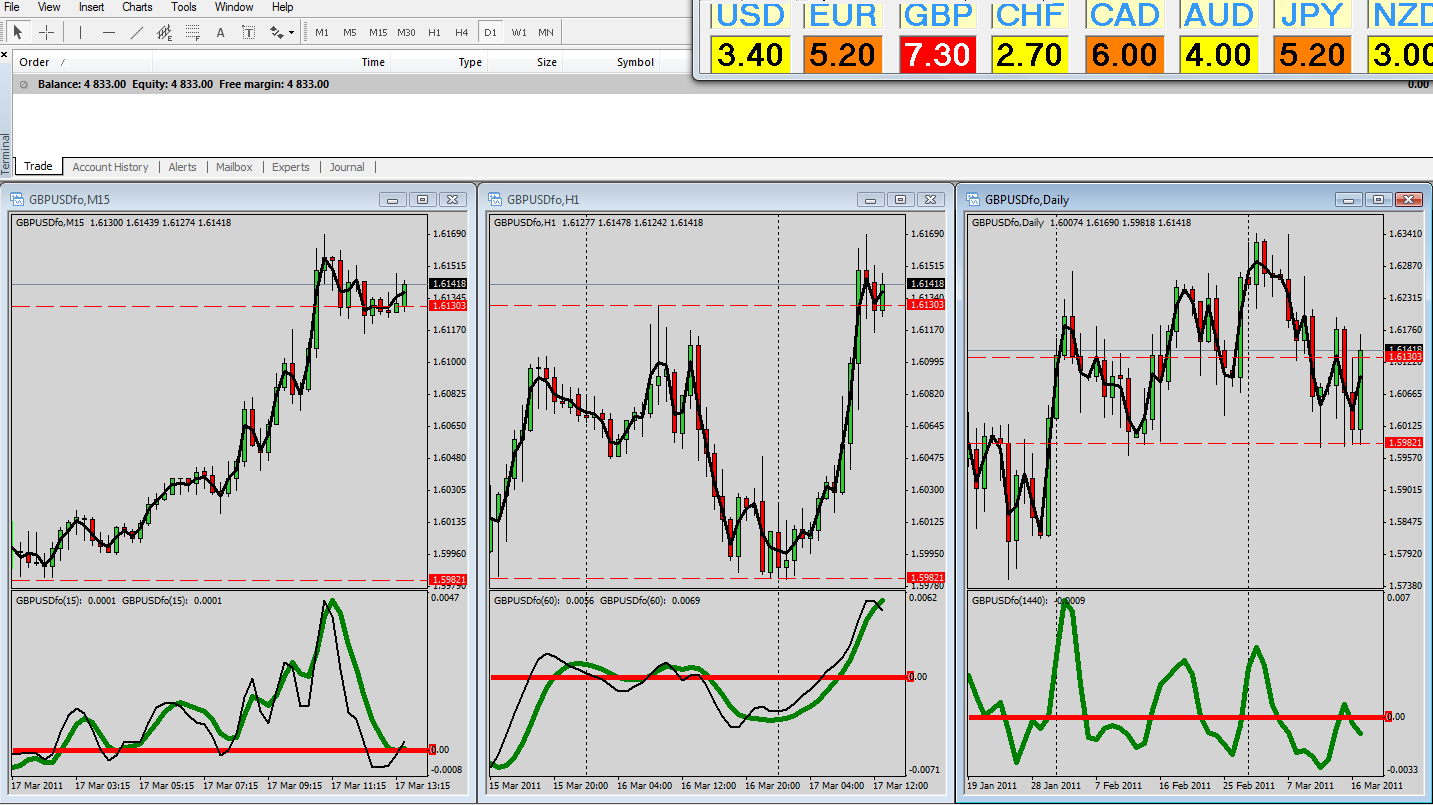Close the Terminal panel with the x

pyautogui.click(x=5, y=54)
